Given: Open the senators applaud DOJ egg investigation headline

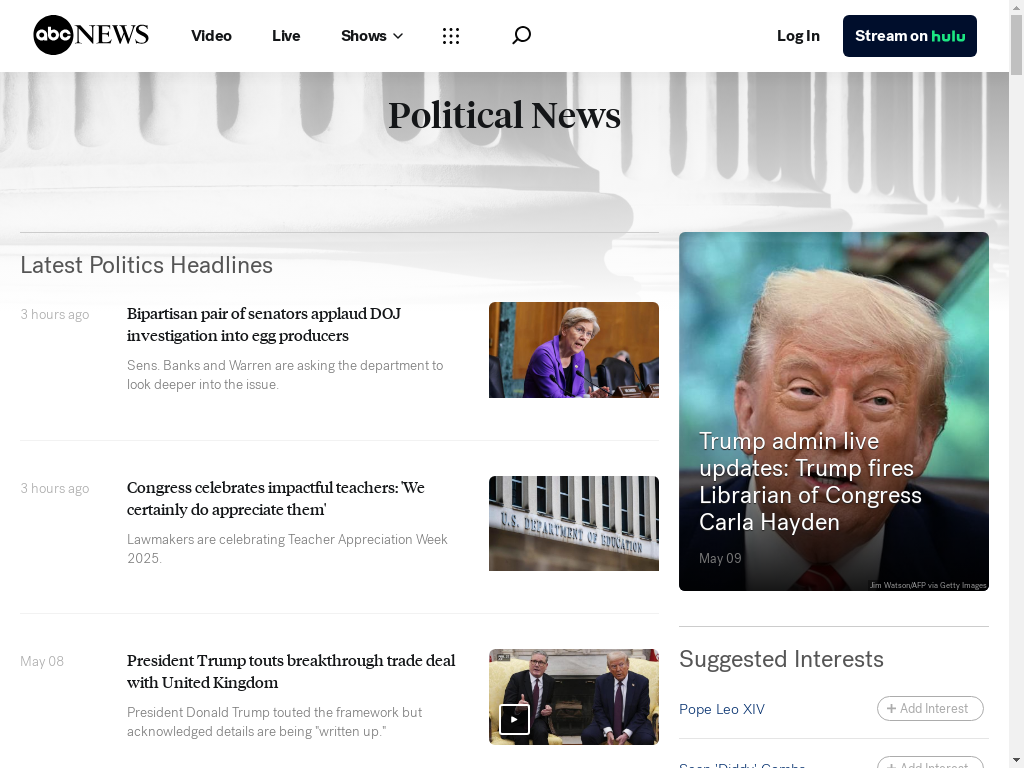Looking at the screenshot, I should [264, 325].
